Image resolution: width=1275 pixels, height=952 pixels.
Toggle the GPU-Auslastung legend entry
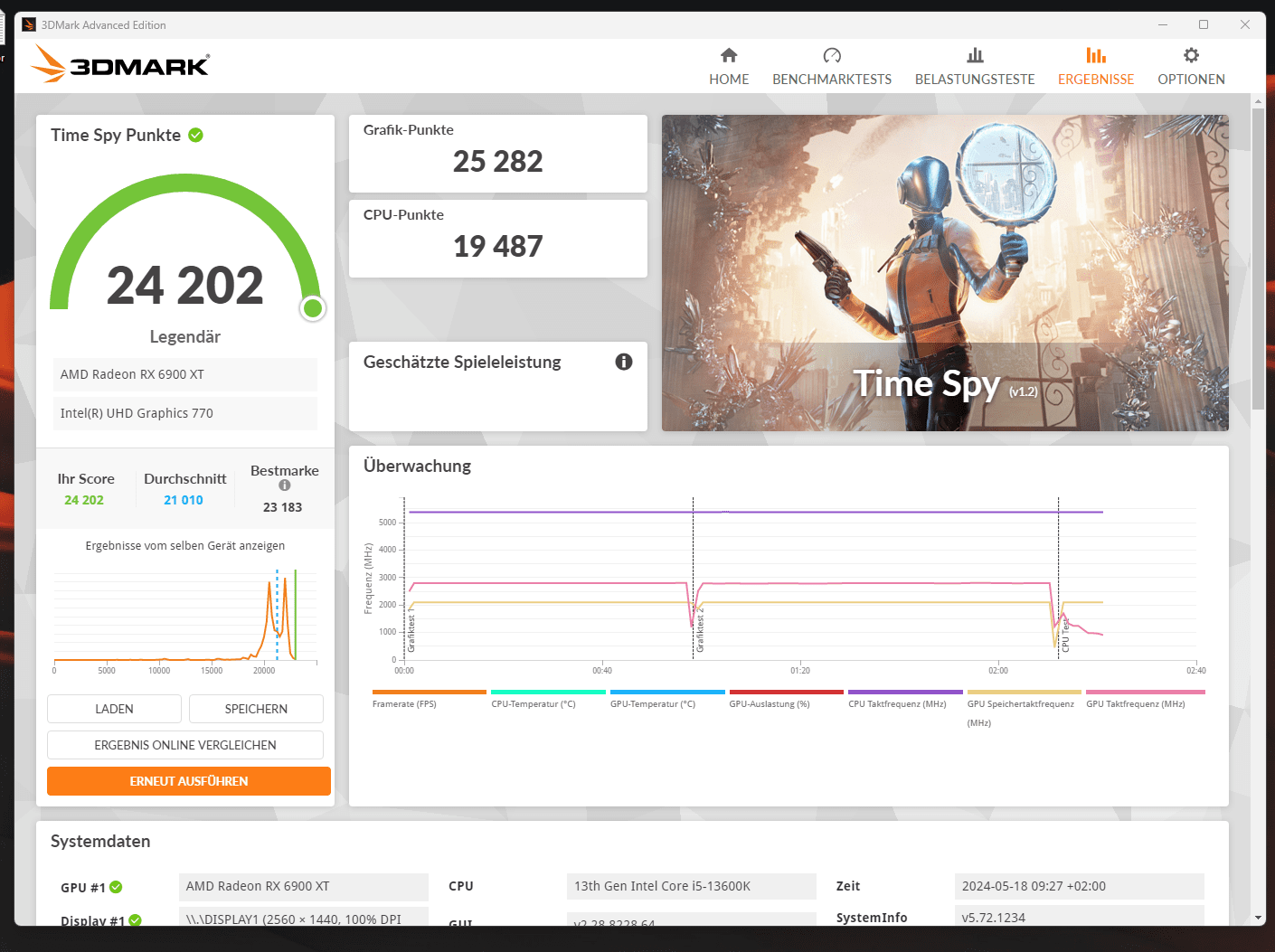coord(787,699)
